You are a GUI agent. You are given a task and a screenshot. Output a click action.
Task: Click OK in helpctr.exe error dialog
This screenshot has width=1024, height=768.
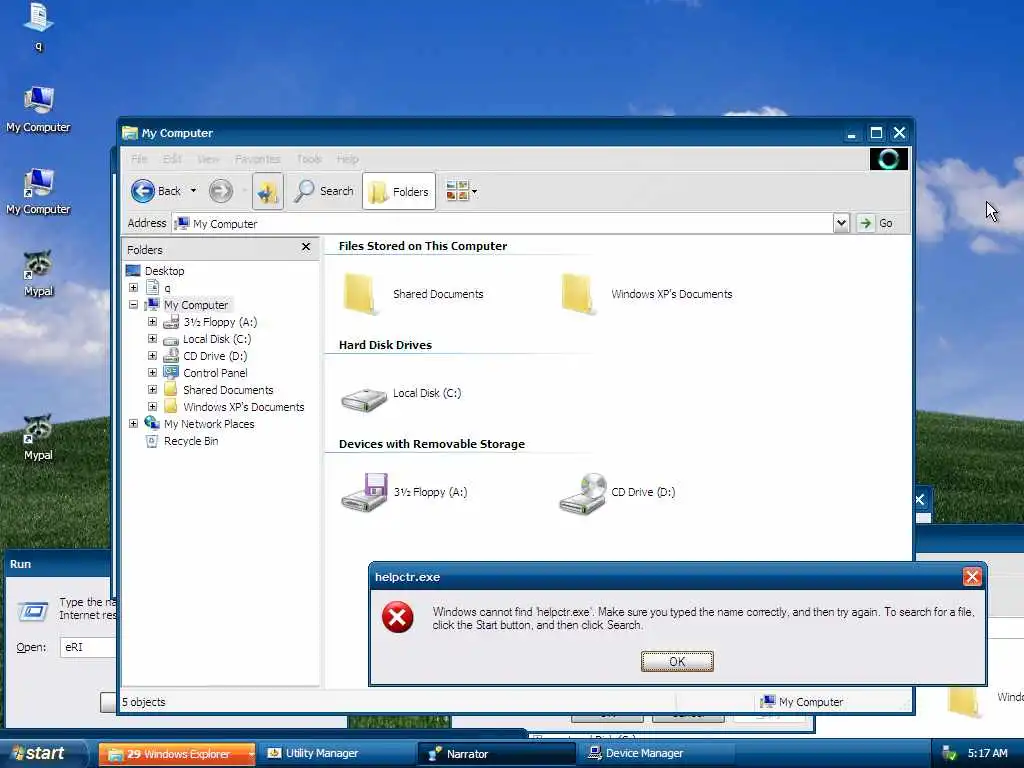click(x=677, y=662)
